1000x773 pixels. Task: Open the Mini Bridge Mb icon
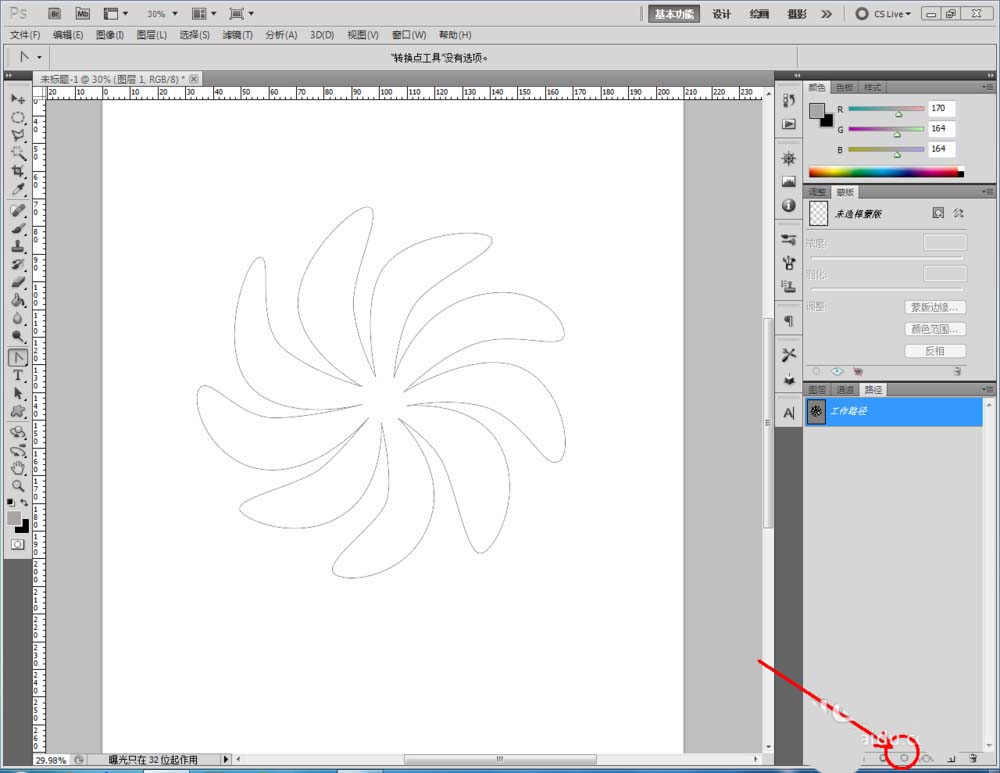coord(83,14)
